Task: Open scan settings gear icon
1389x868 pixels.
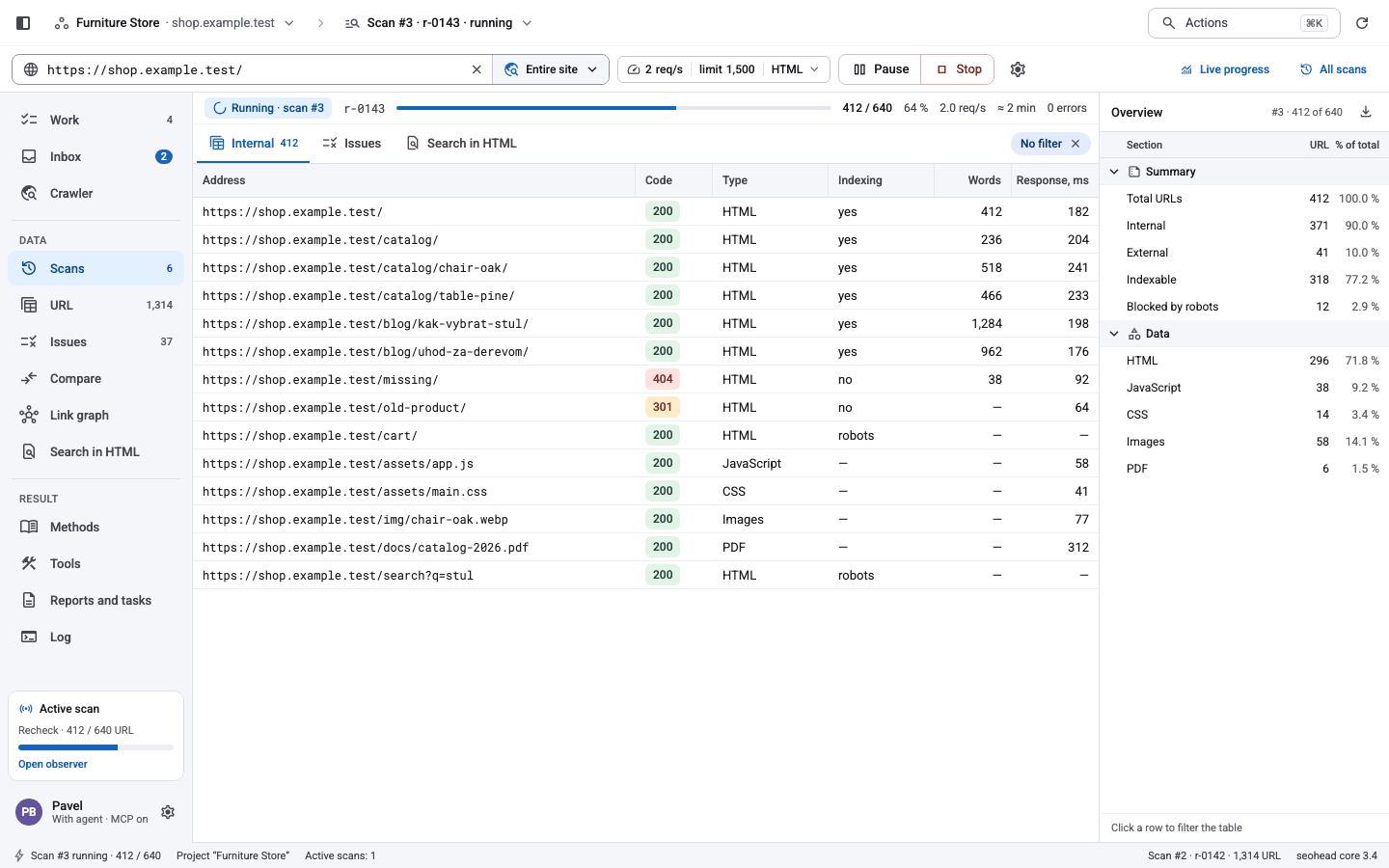Action: (1018, 69)
